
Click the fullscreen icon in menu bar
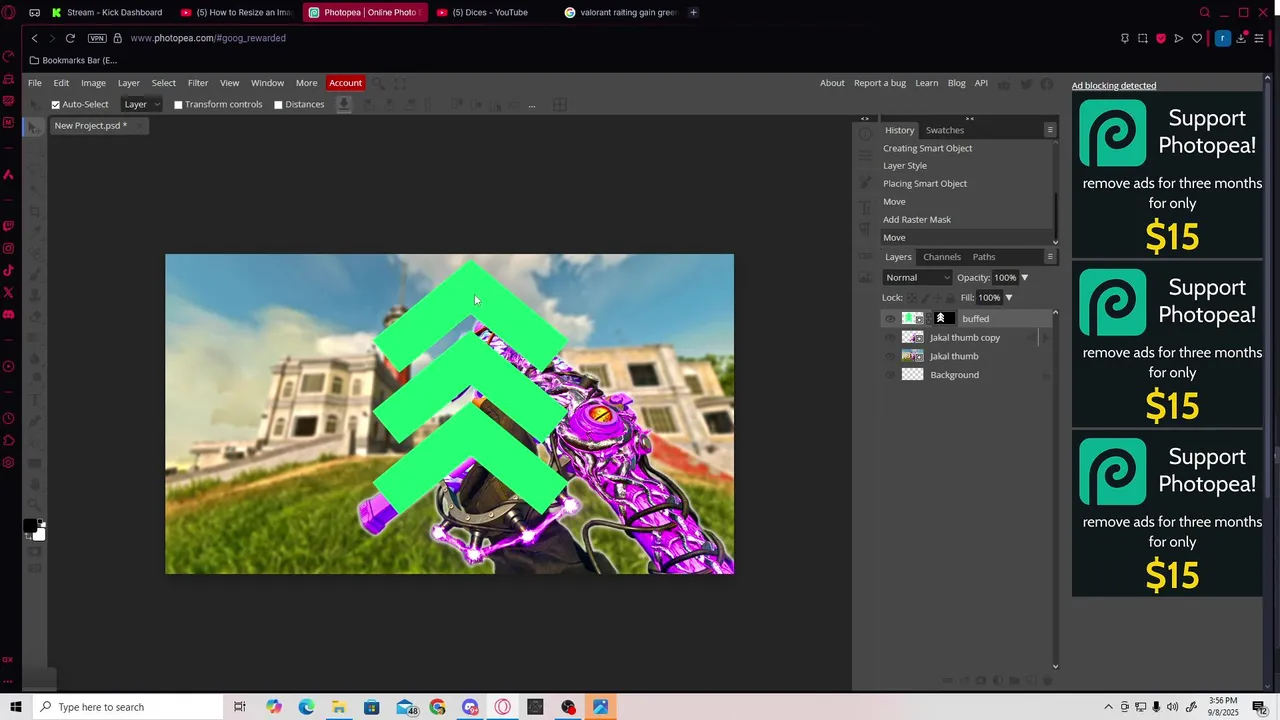(400, 83)
